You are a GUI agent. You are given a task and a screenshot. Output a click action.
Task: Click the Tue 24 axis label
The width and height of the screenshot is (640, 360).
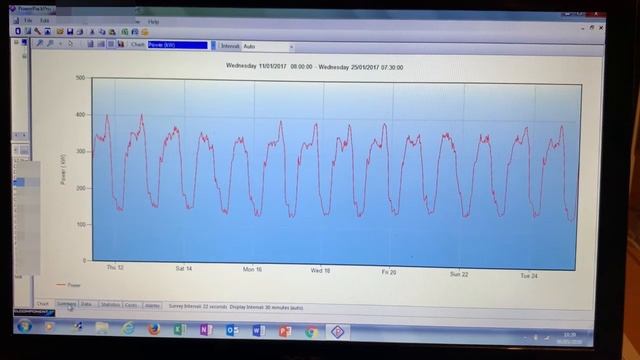(529, 276)
